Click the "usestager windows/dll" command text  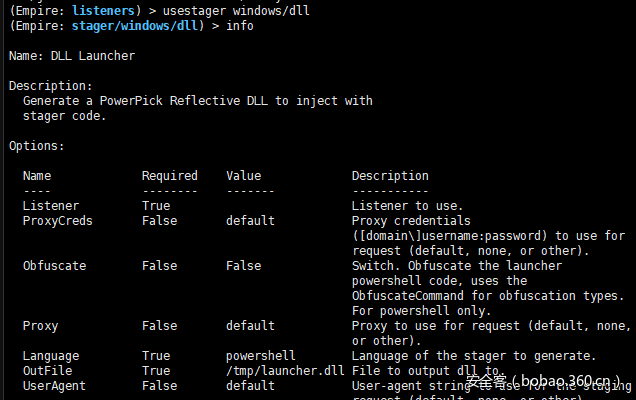point(227,9)
